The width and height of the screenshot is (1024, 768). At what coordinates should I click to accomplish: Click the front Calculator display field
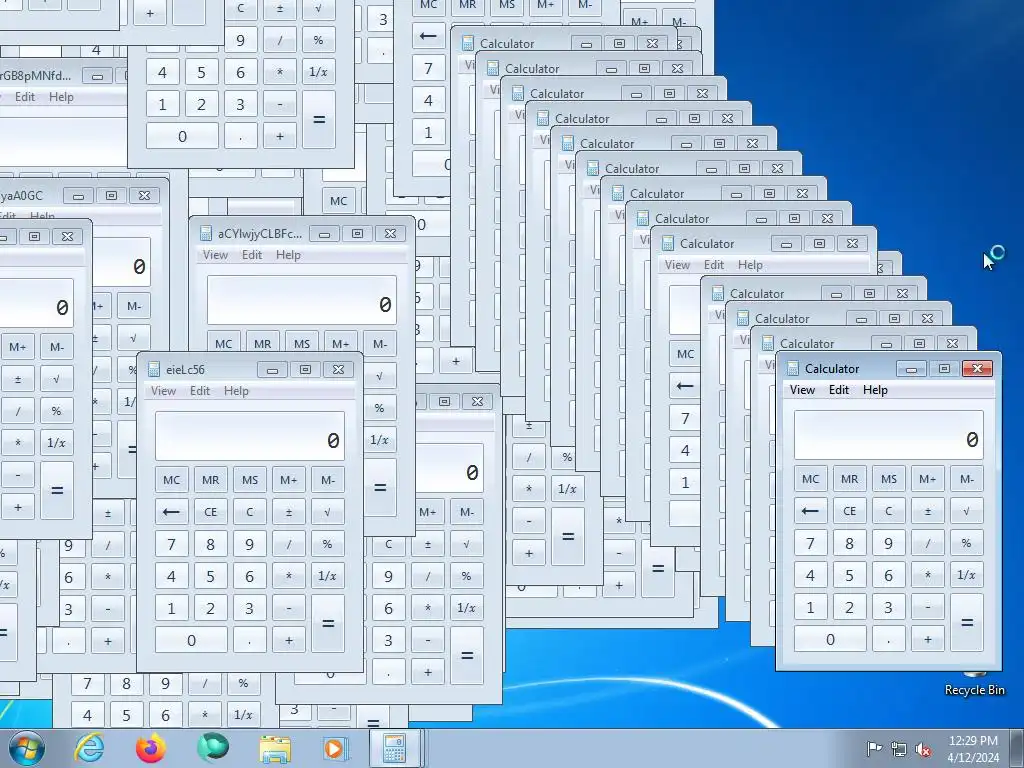888,434
